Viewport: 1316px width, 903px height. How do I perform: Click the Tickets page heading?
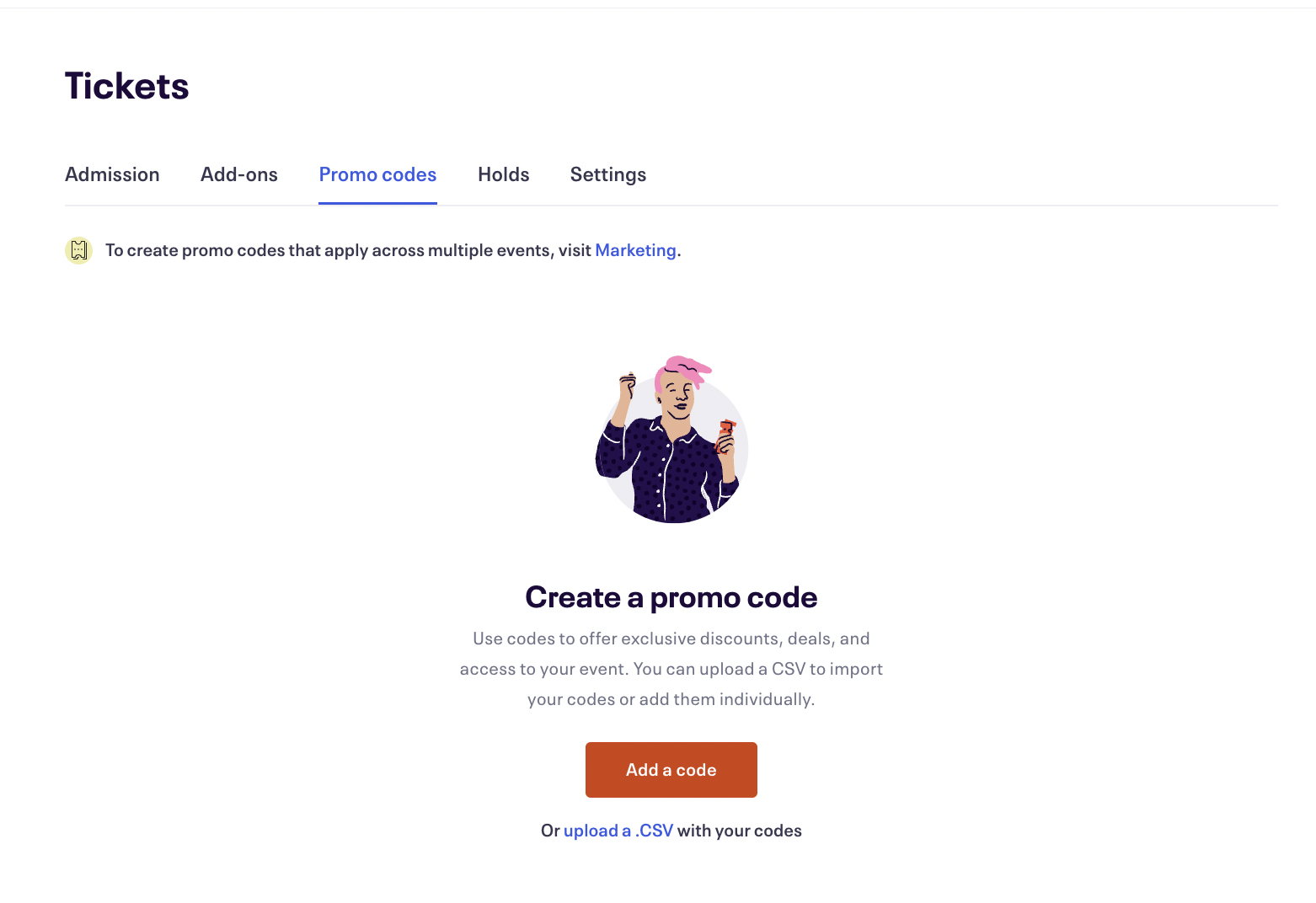coord(127,86)
